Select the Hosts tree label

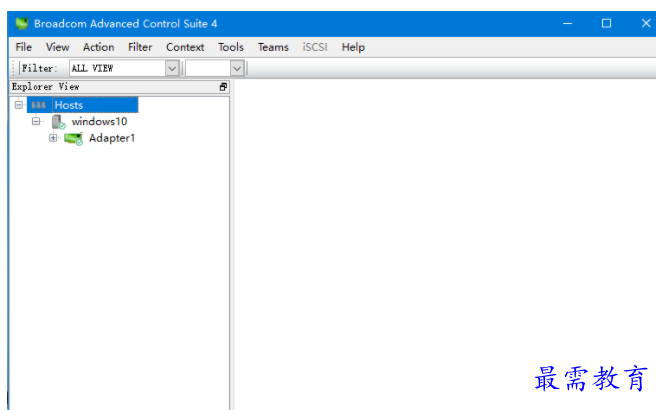[x=69, y=105]
